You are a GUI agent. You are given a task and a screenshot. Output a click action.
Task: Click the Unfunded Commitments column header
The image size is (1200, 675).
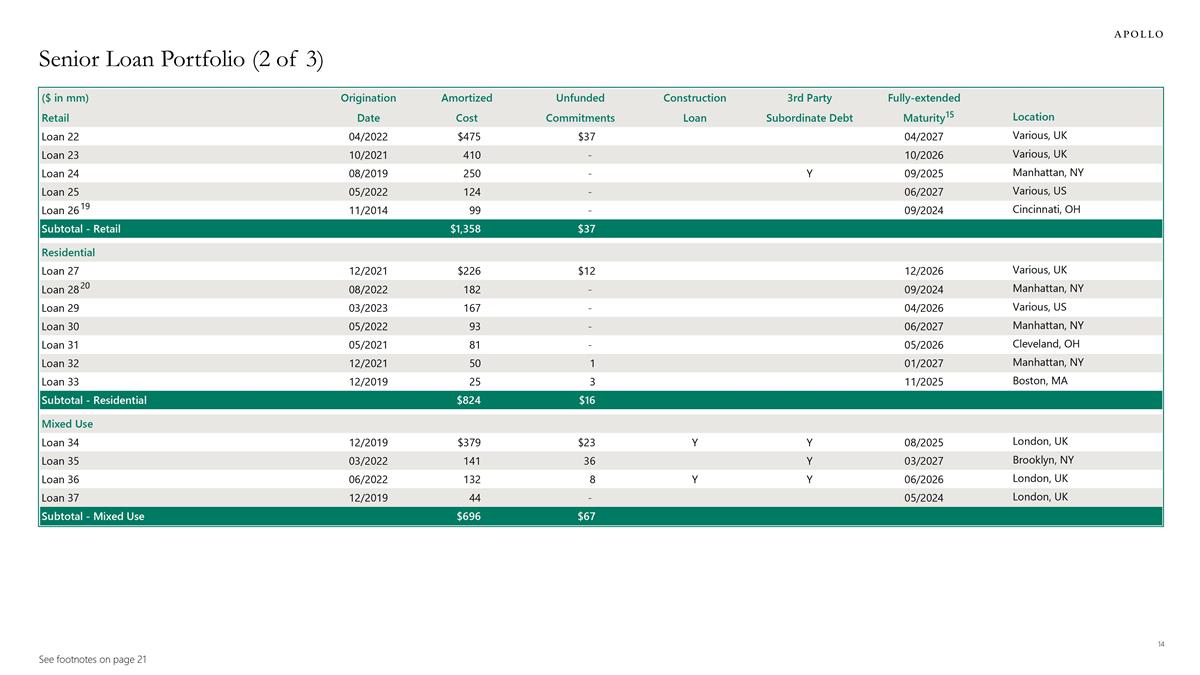pos(580,108)
